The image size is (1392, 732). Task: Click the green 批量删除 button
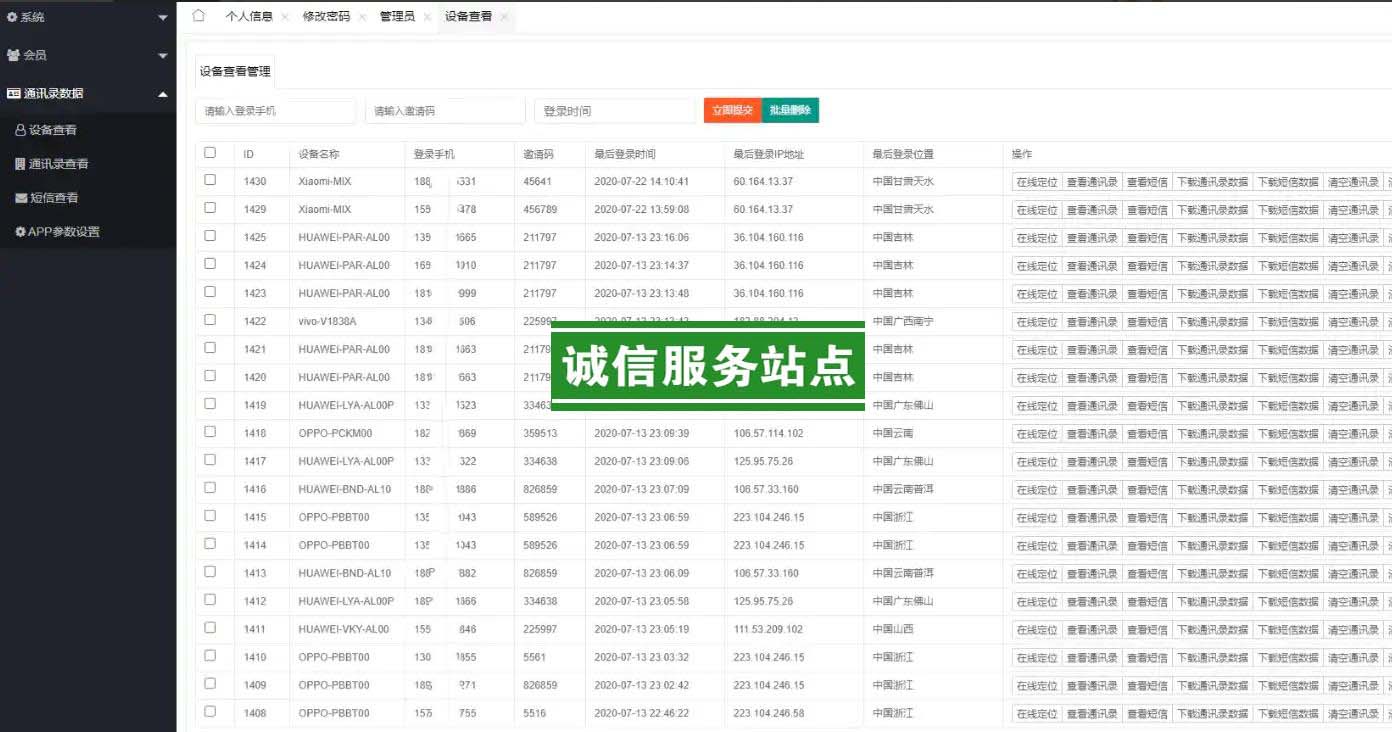[790, 111]
